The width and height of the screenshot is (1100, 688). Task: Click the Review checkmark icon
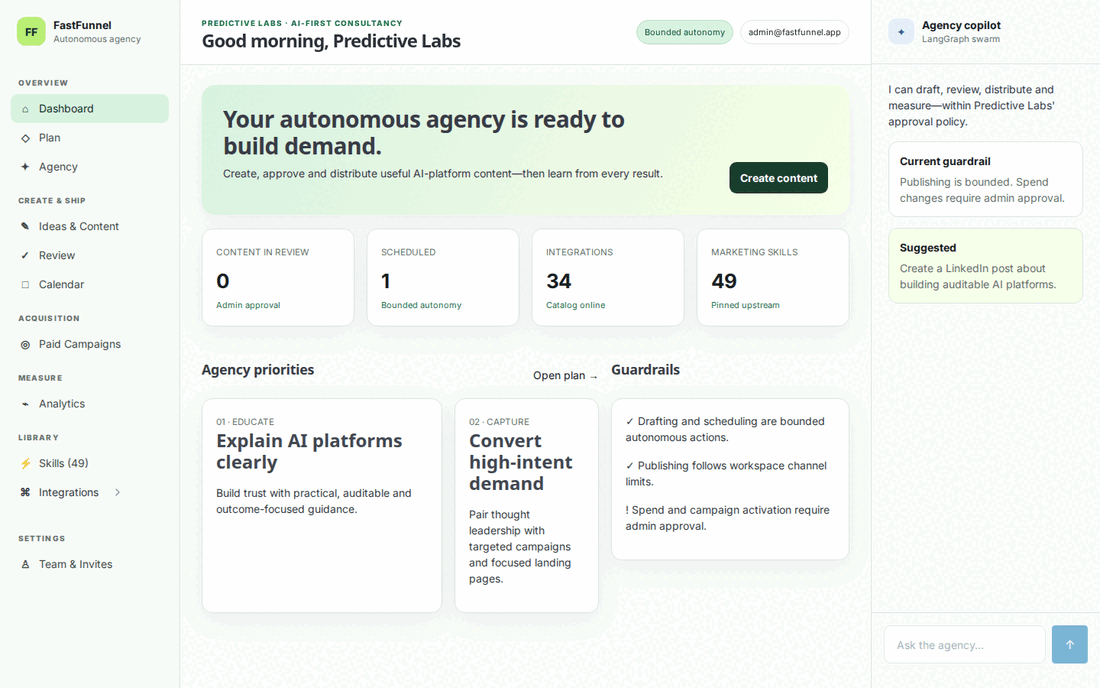[x=25, y=255]
